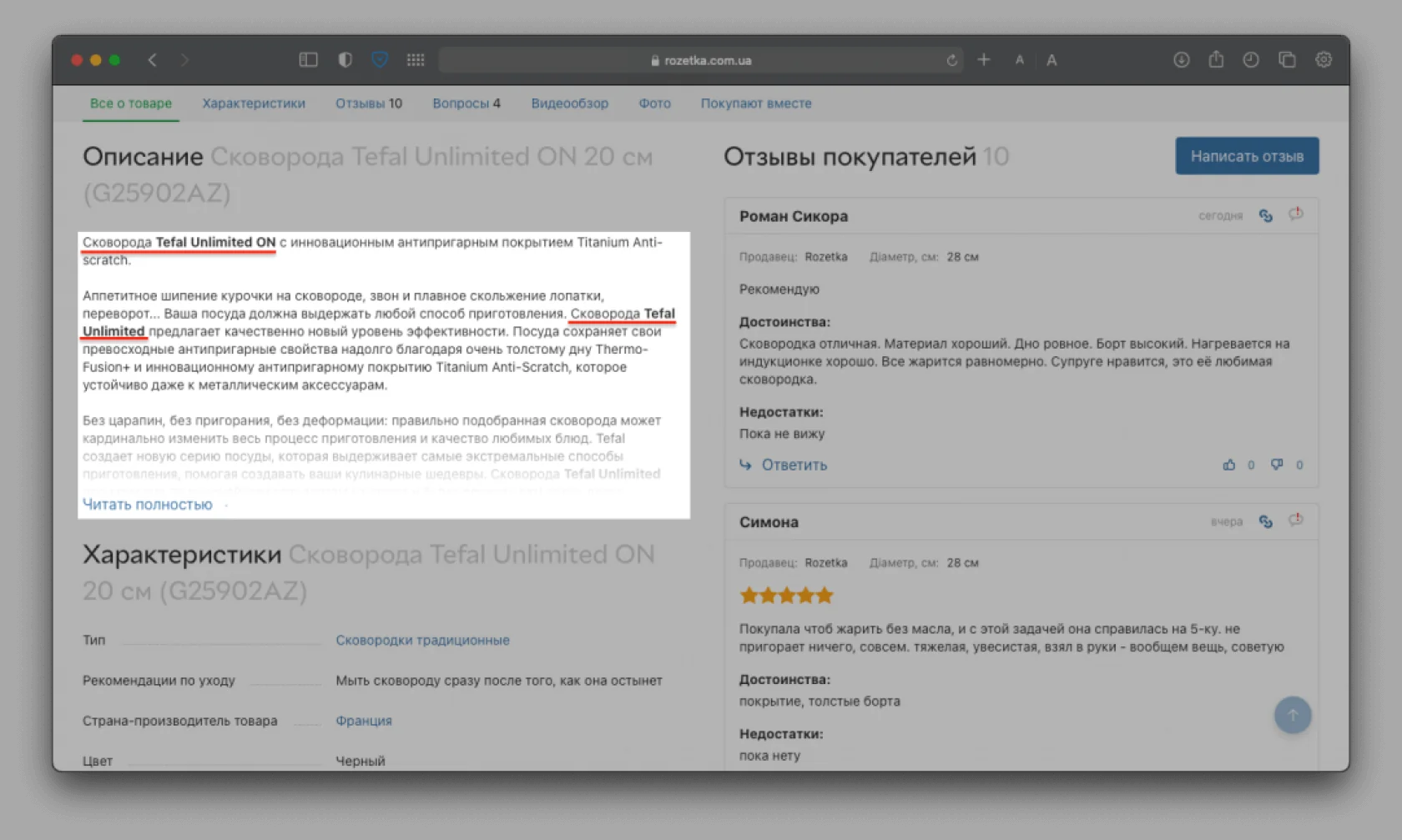Click reviewer name 'Симона'
This screenshot has height=840, width=1402.
pos(769,522)
